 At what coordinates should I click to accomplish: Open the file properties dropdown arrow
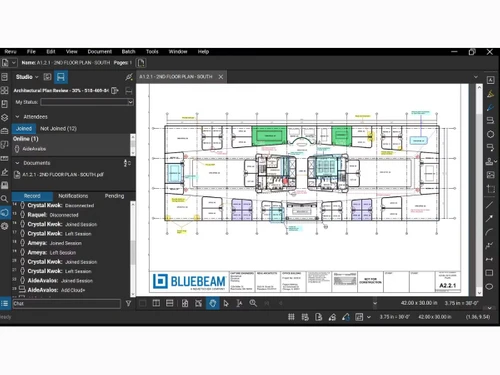coord(14,63)
